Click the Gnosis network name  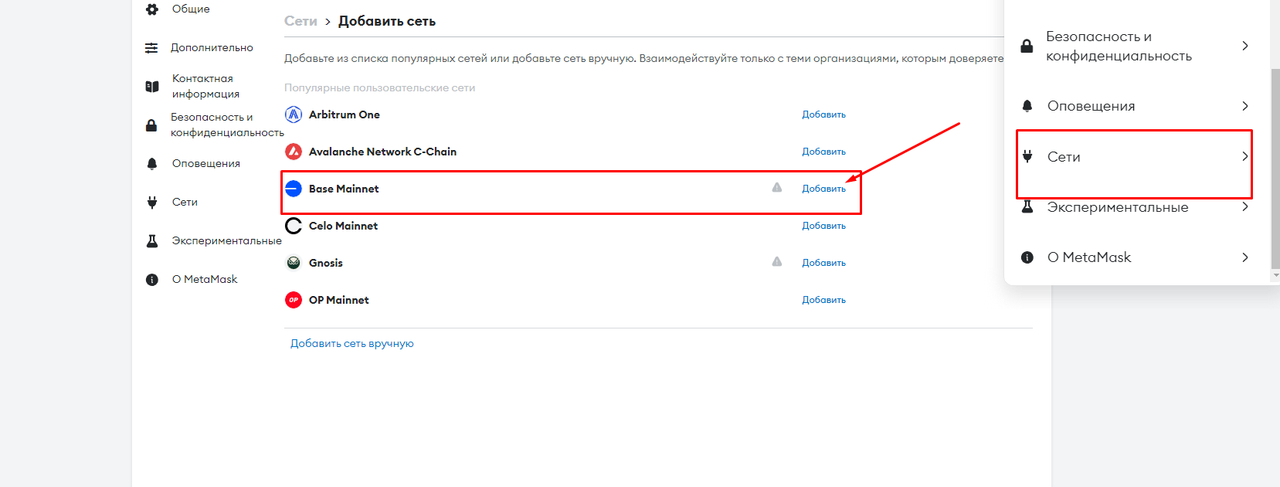(326, 263)
